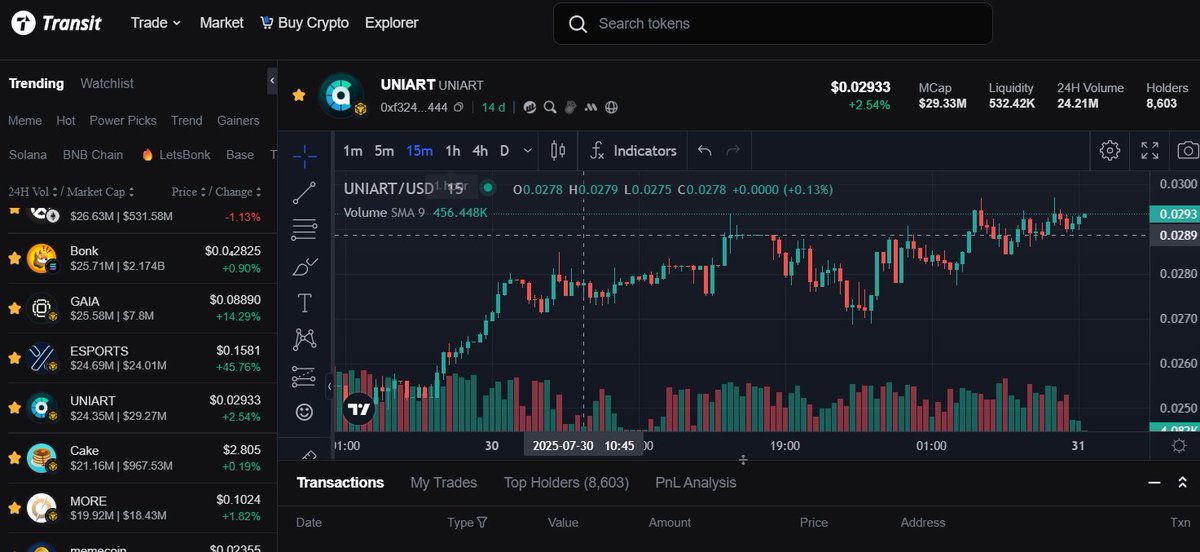This screenshot has width=1200, height=552.
Task: Select the trend line drawing tool
Action: [x=305, y=192]
